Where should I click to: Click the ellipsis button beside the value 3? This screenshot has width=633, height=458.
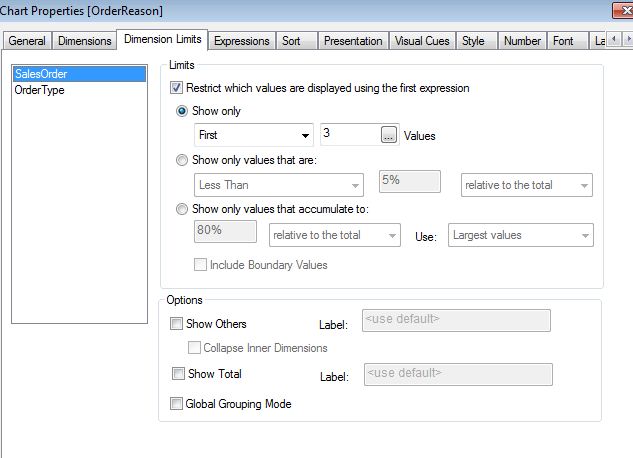389,135
